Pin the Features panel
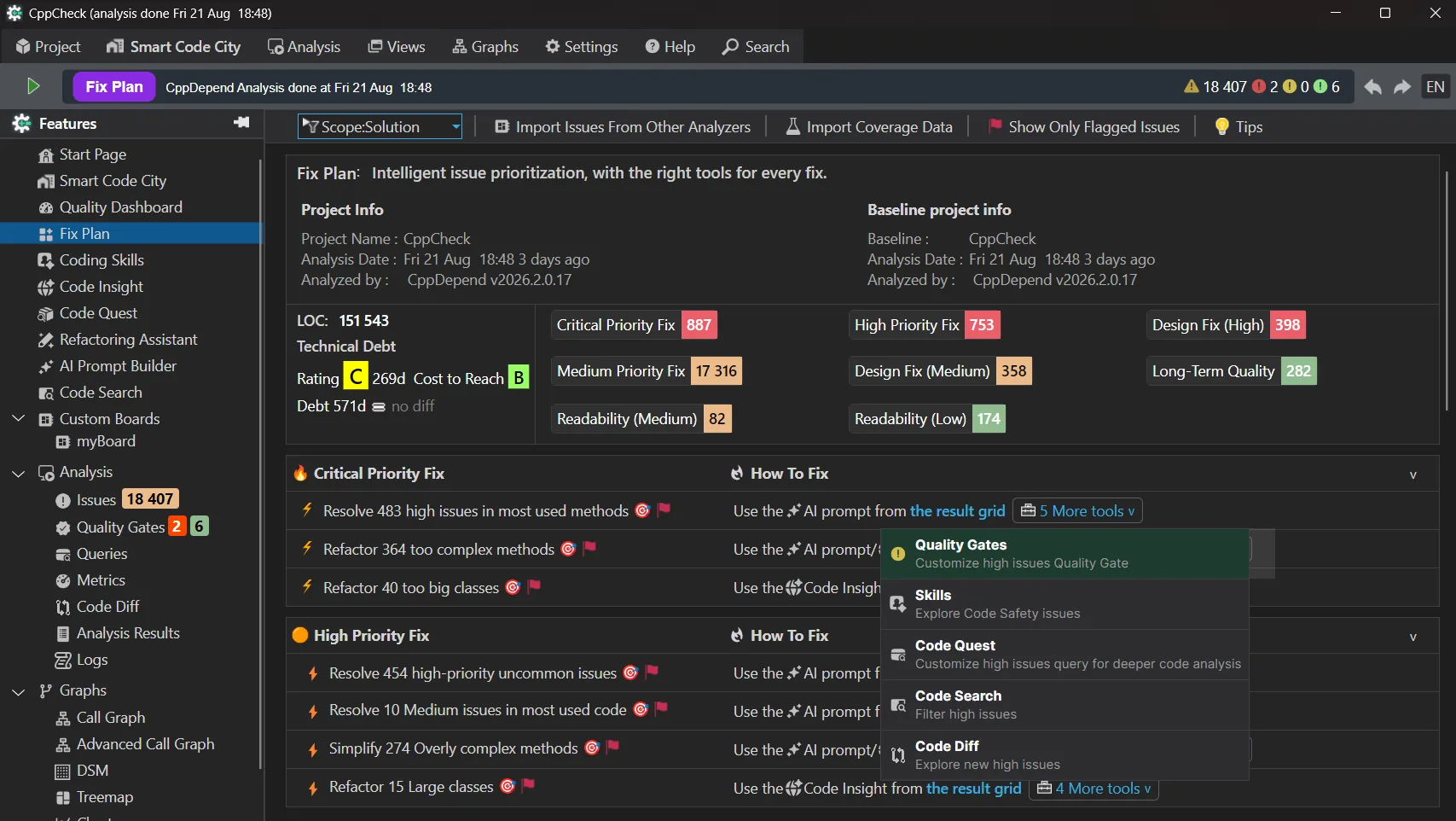Image resolution: width=1456 pixels, height=821 pixels. (x=241, y=123)
